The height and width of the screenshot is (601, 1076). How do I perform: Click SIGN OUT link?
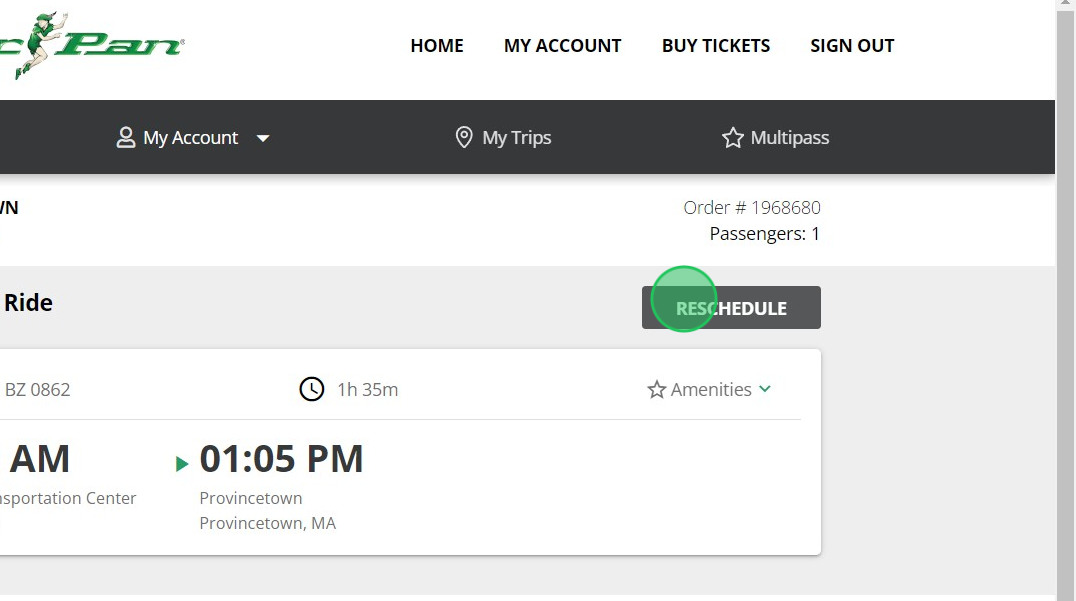(x=852, y=45)
